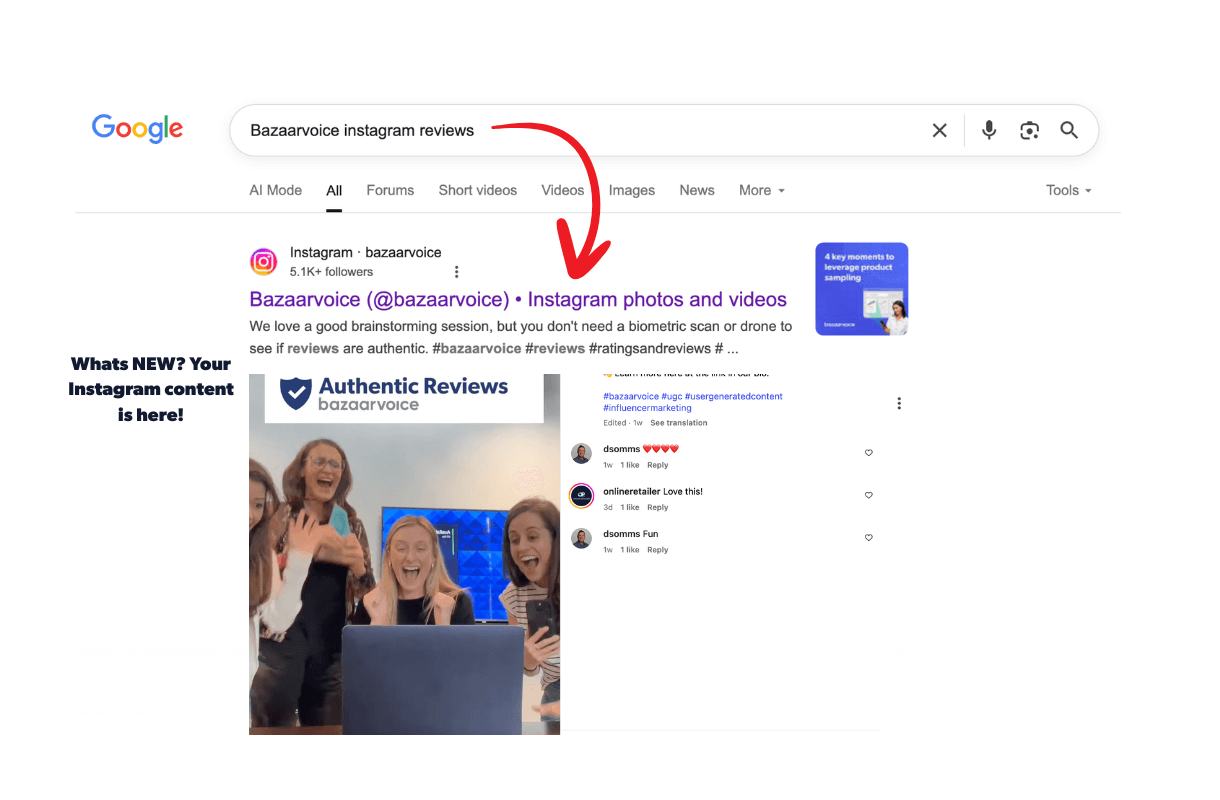
Task: Open the News tab
Action: 697,190
